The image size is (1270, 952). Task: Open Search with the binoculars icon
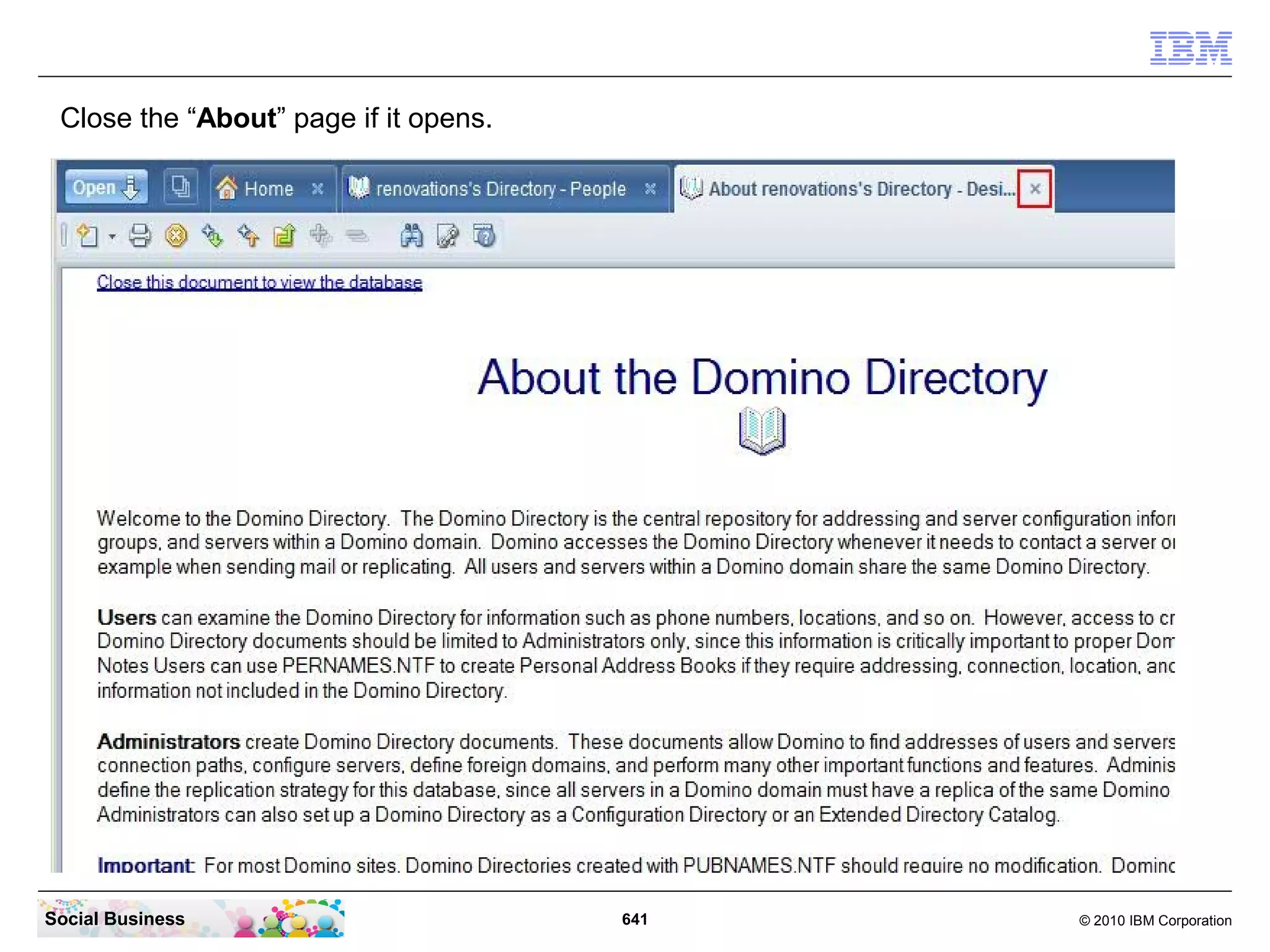tap(412, 236)
